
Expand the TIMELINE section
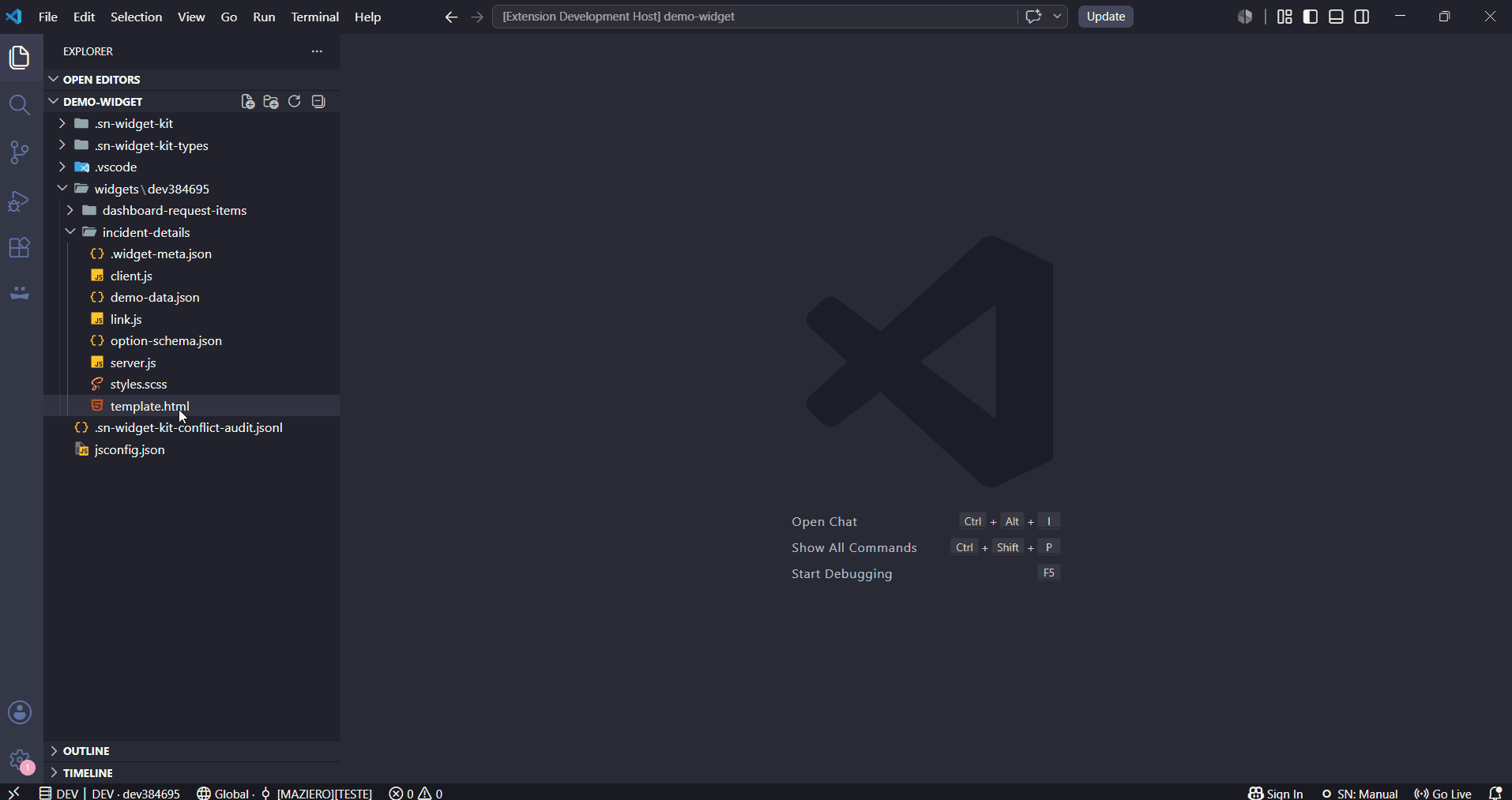pos(192,773)
